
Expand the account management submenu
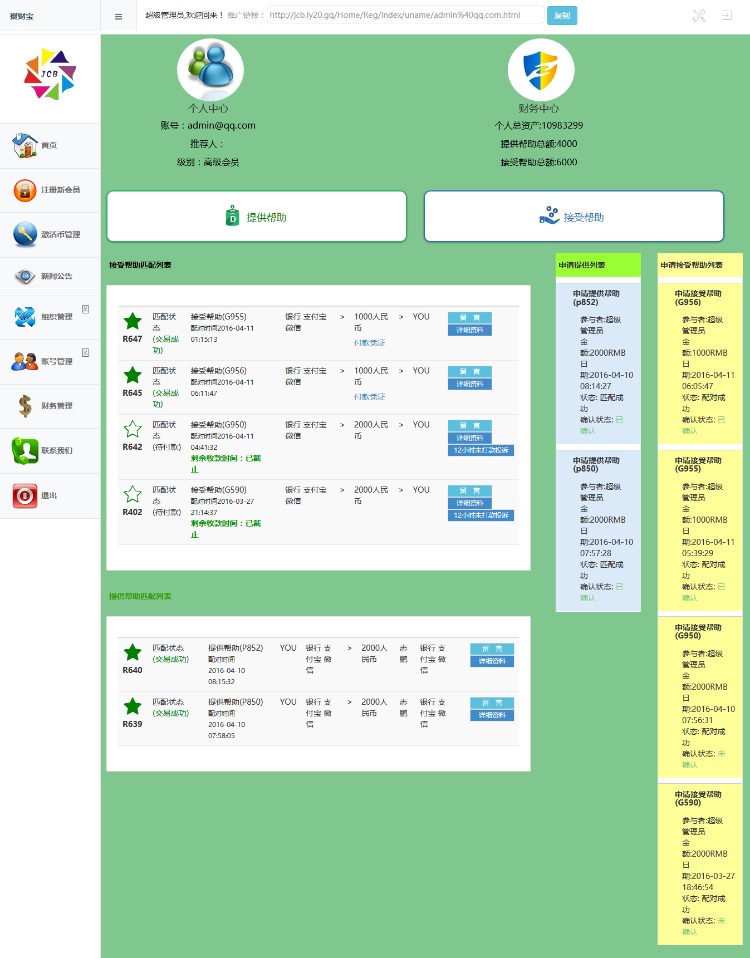[x=86, y=353]
